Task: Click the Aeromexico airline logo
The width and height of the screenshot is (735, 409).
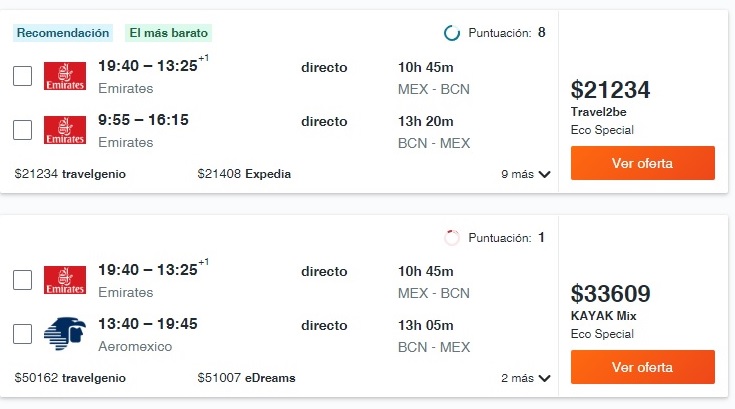Action: coord(66,334)
